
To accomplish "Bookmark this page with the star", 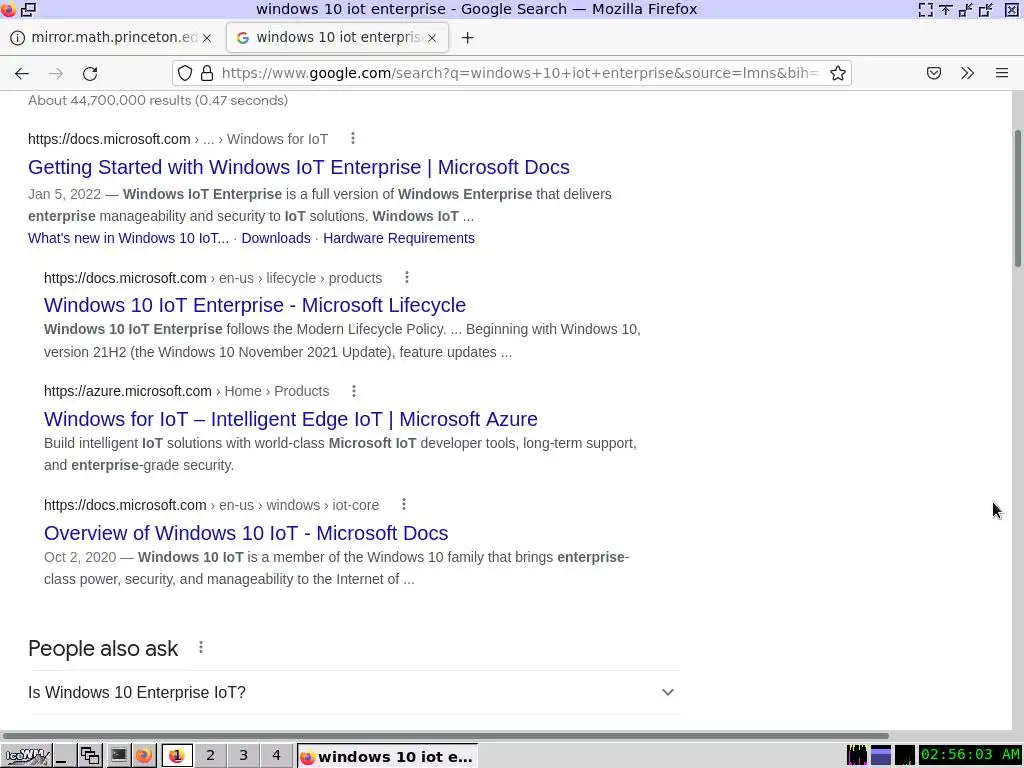I will [x=838, y=73].
